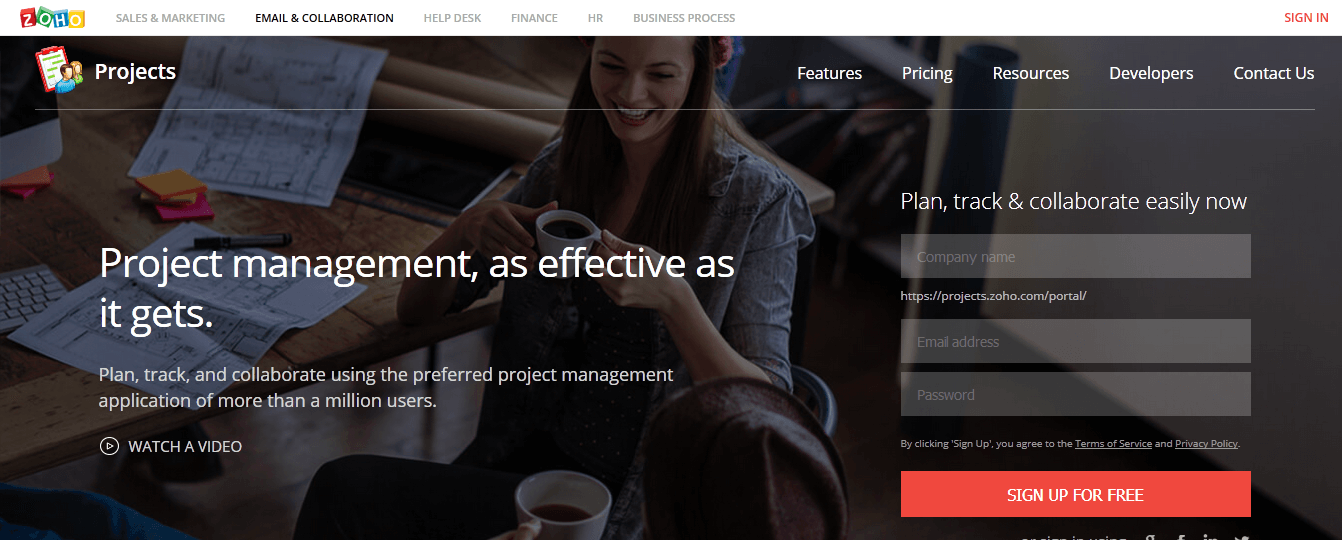
Task: Click the Sign In link
Action: tap(1306, 18)
